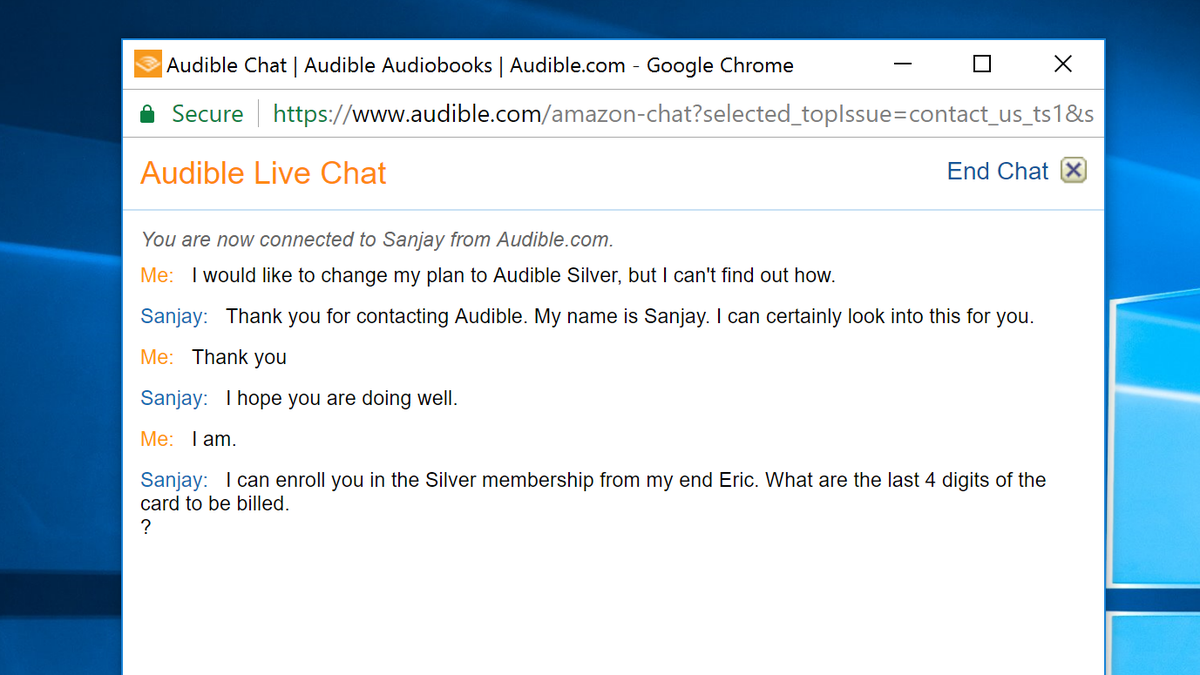Click the 'Thank you' reply from Me

click(239, 357)
